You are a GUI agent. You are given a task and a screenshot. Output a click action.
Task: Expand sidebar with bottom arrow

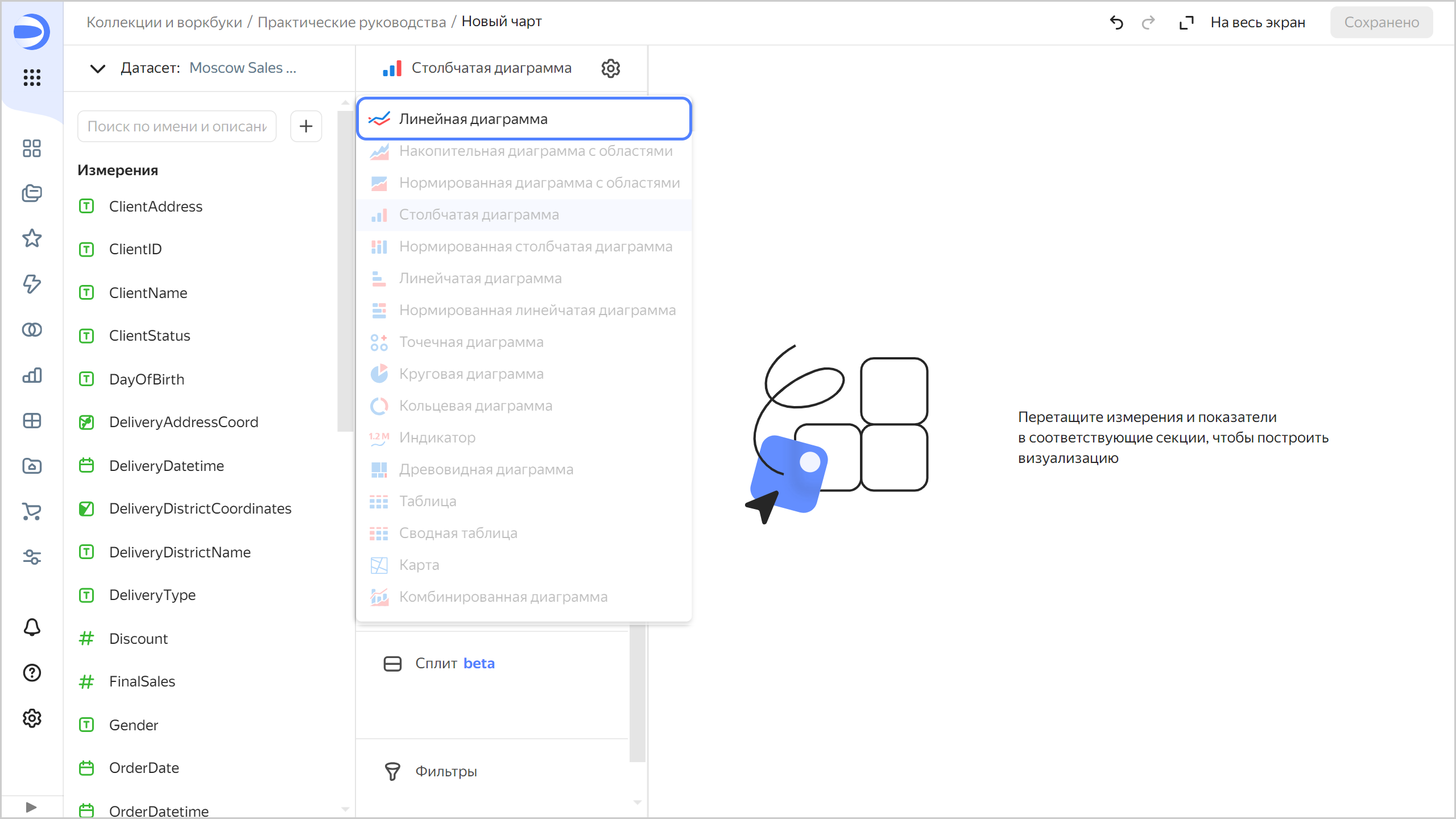coord(31,807)
